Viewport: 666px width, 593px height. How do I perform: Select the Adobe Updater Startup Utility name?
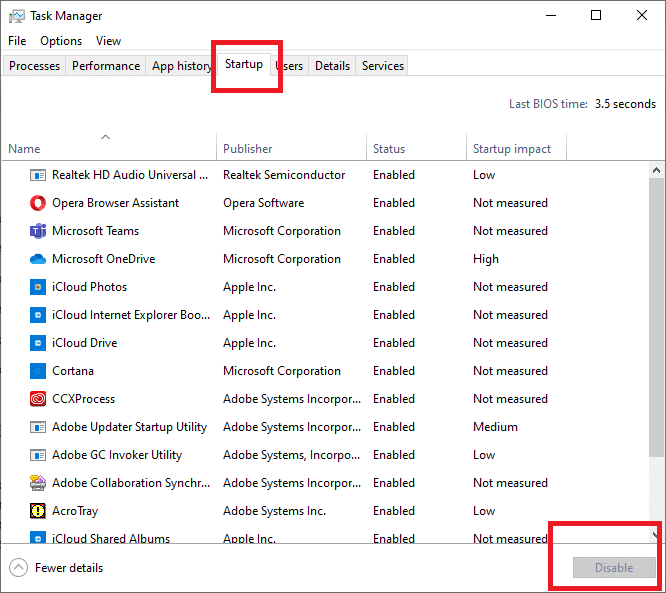(130, 427)
